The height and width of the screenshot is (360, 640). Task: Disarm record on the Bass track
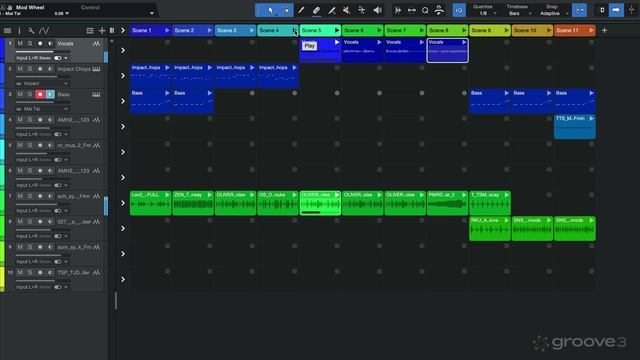pyautogui.click(x=40, y=94)
